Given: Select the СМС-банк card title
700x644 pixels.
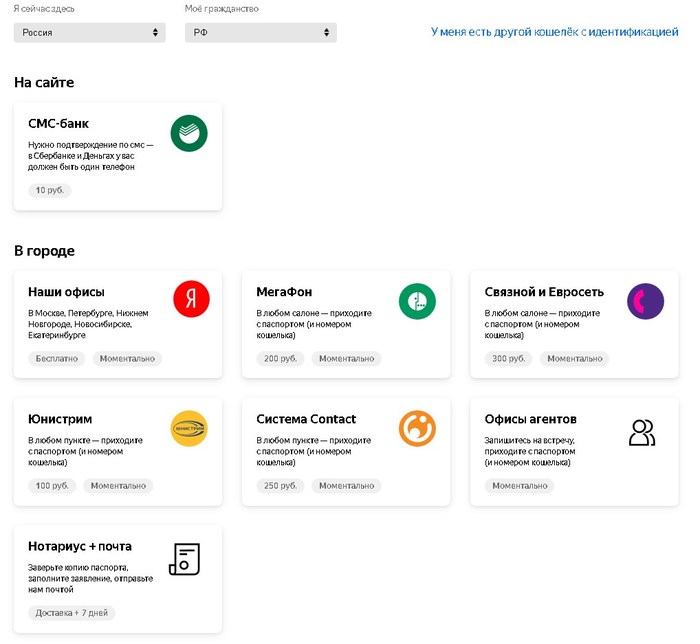Looking at the screenshot, I should 59,124.
